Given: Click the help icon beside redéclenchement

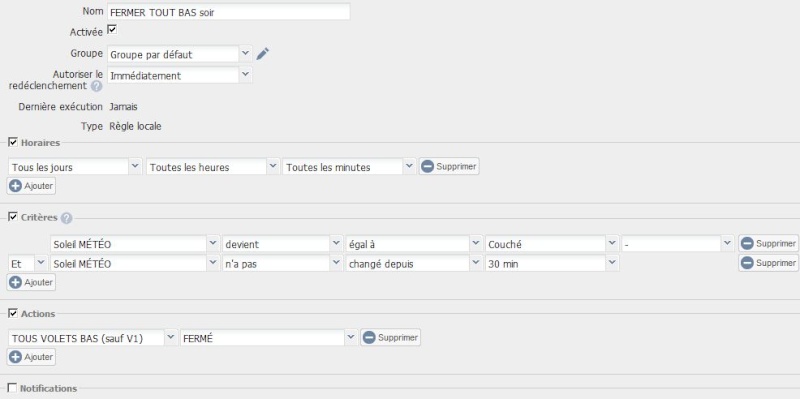Looking at the screenshot, I should (x=96, y=86).
